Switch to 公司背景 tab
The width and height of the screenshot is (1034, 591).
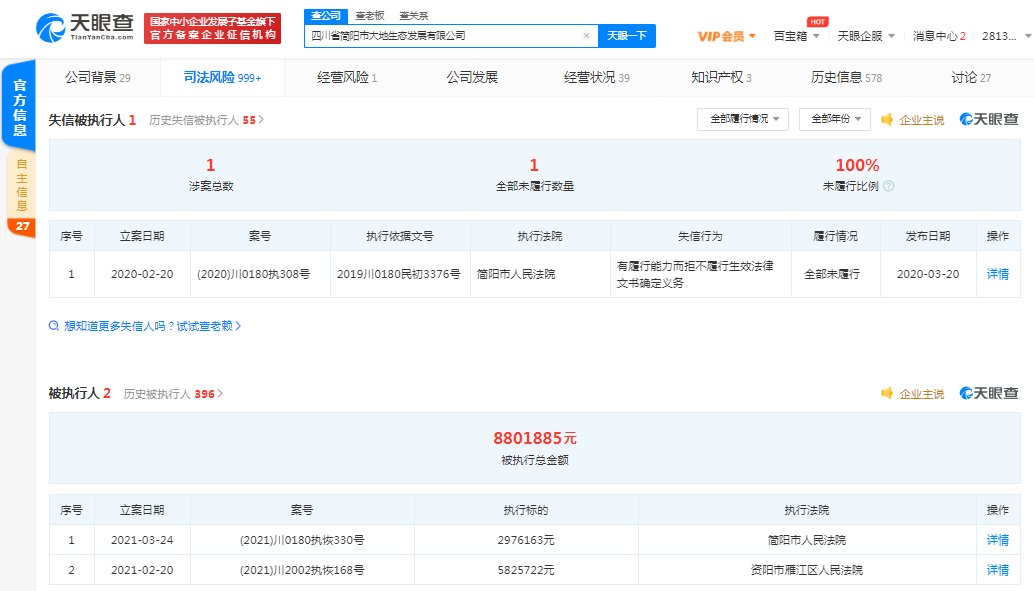pyautogui.click(x=98, y=78)
